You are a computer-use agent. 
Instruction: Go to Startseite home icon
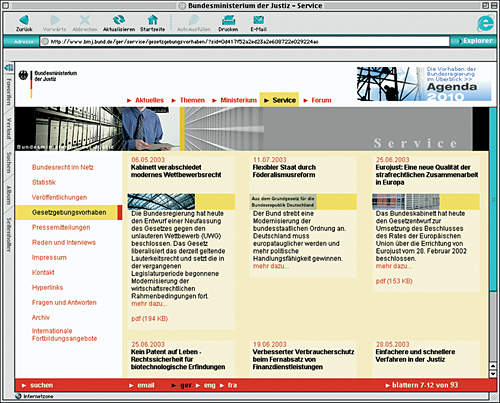point(153,20)
